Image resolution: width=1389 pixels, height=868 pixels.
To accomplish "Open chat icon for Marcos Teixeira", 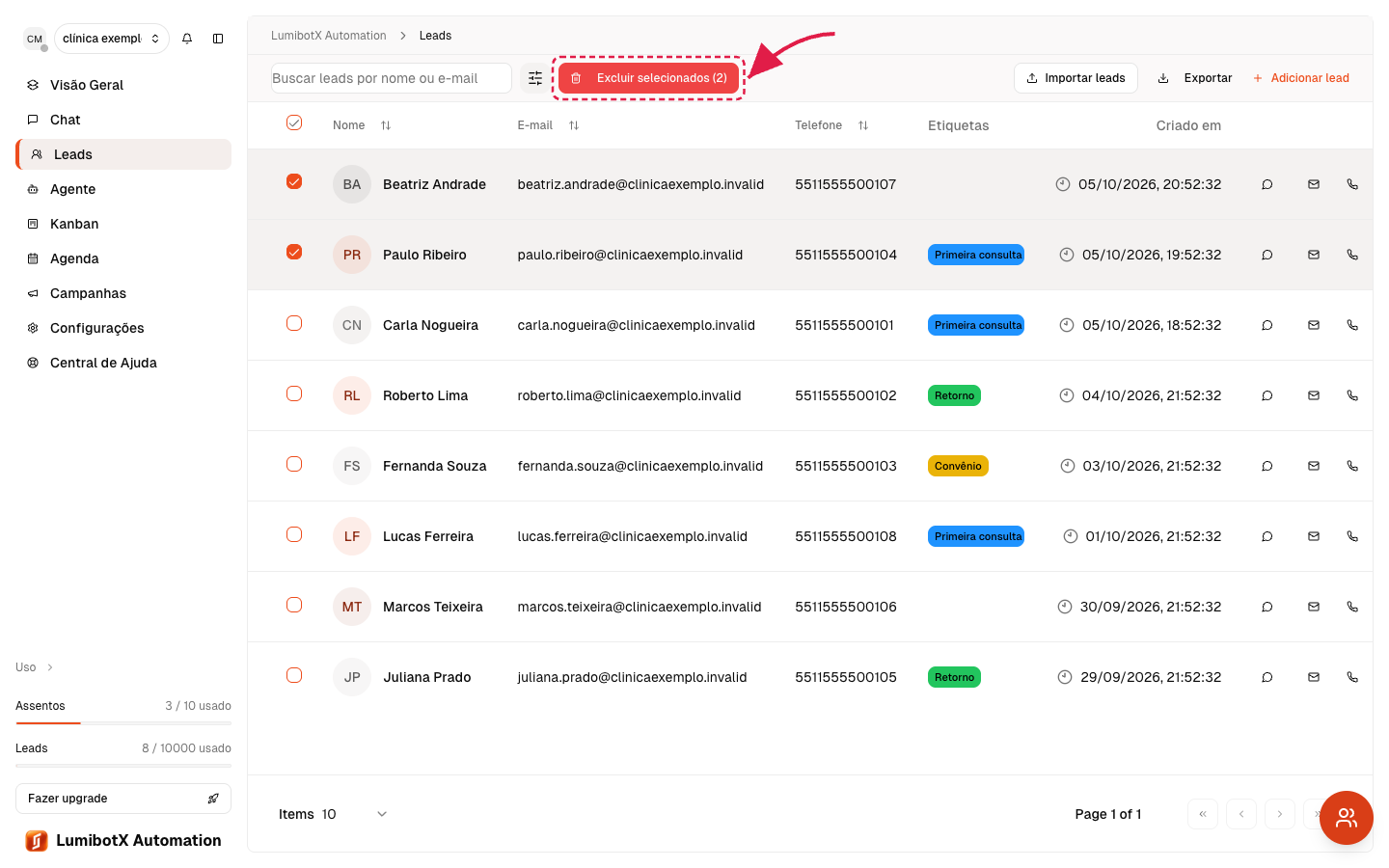I will point(1267,607).
